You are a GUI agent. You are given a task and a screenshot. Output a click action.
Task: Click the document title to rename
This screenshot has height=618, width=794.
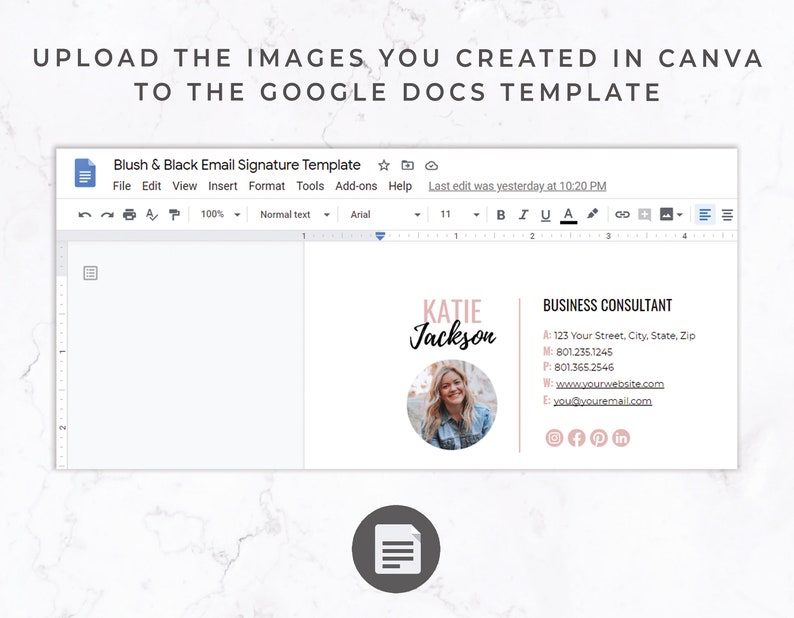pyautogui.click(x=237, y=165)
